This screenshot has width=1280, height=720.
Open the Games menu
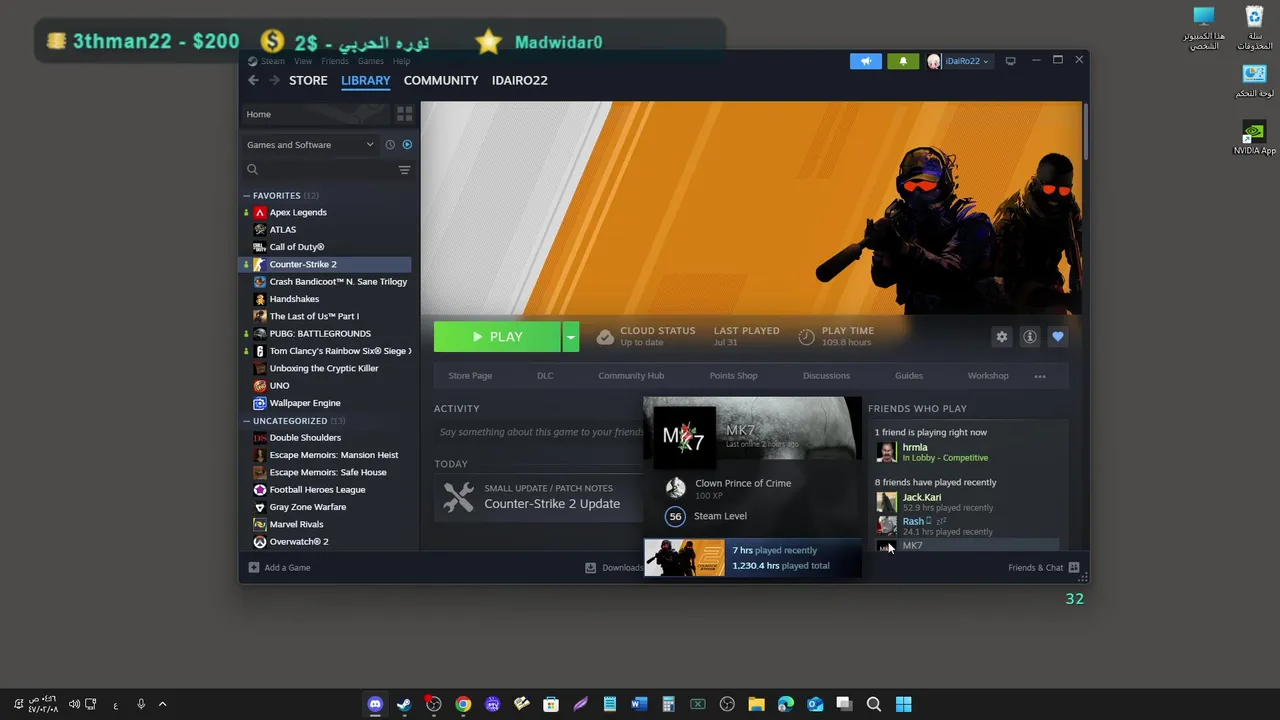(x=371, y=61)
